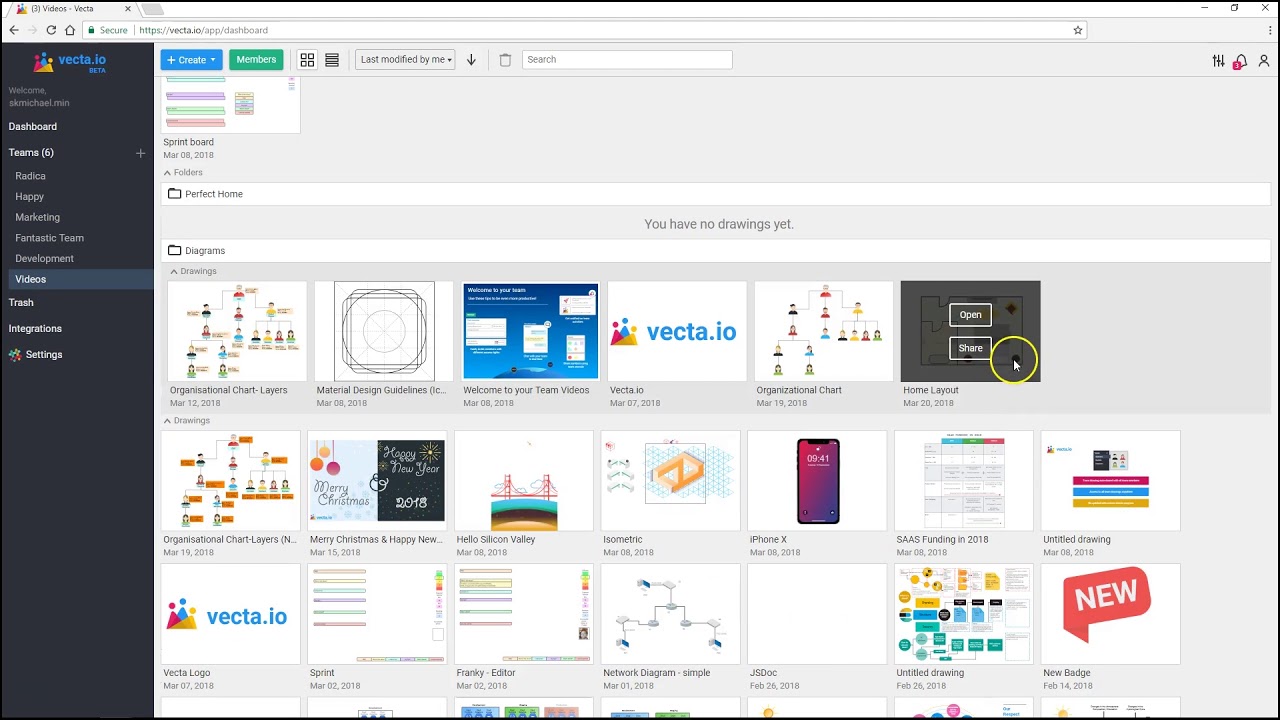Bookmark this page with star icon
Viewport: 1280px width, 720px height.
(x=1077, y=30)
